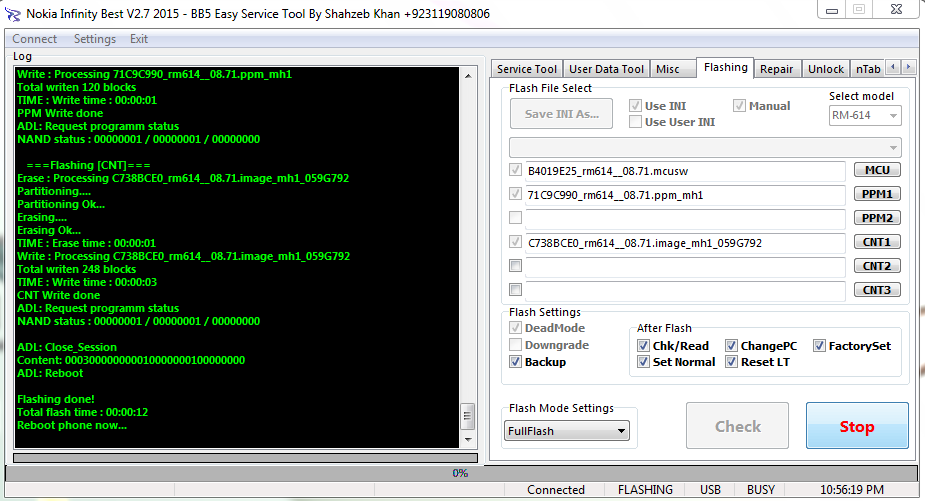Viewport: 925px width, 501px height.
Task: Click the image_mh1_059G792 file field
Action: click(685, 243)
